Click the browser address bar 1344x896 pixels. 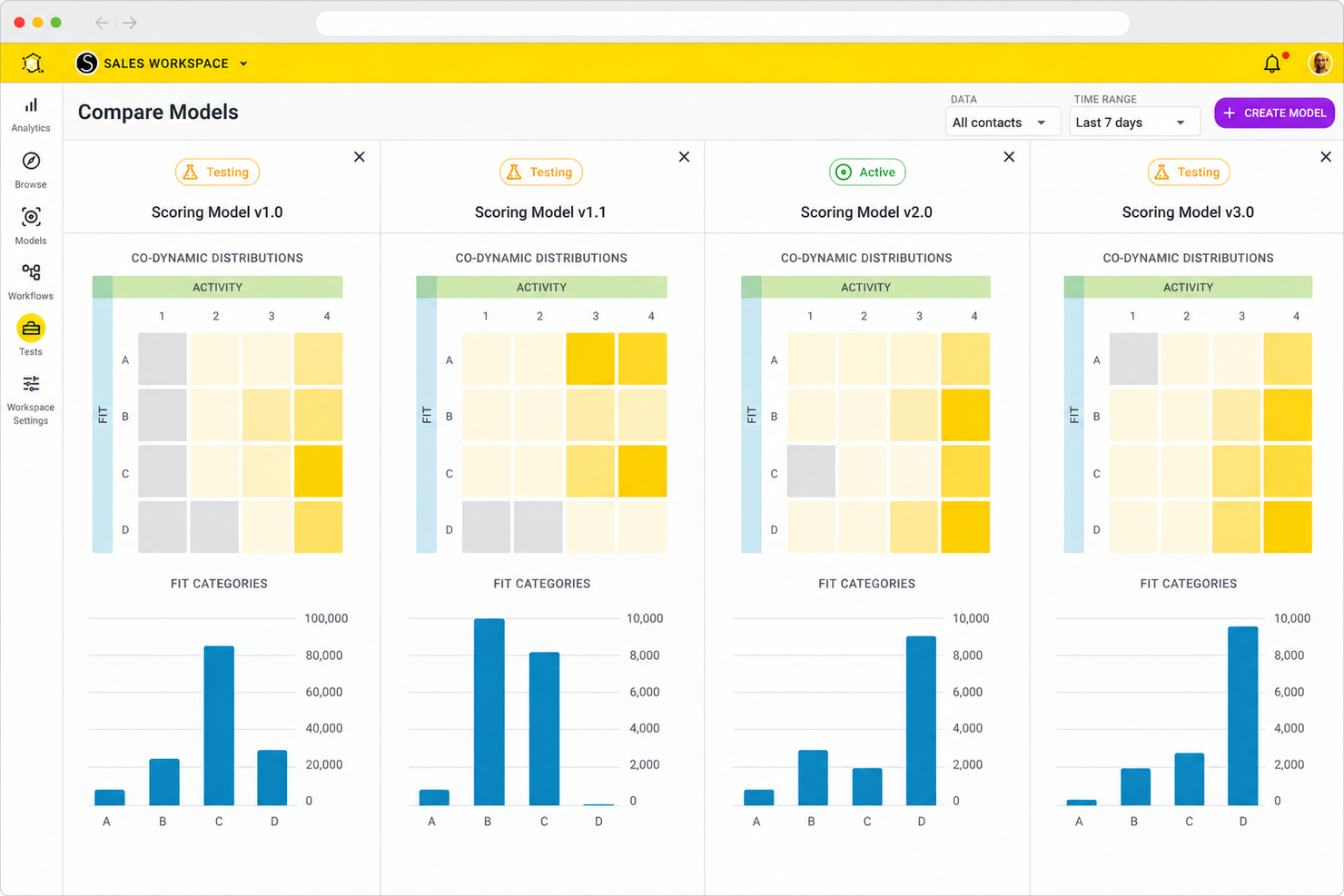point(723,23)
